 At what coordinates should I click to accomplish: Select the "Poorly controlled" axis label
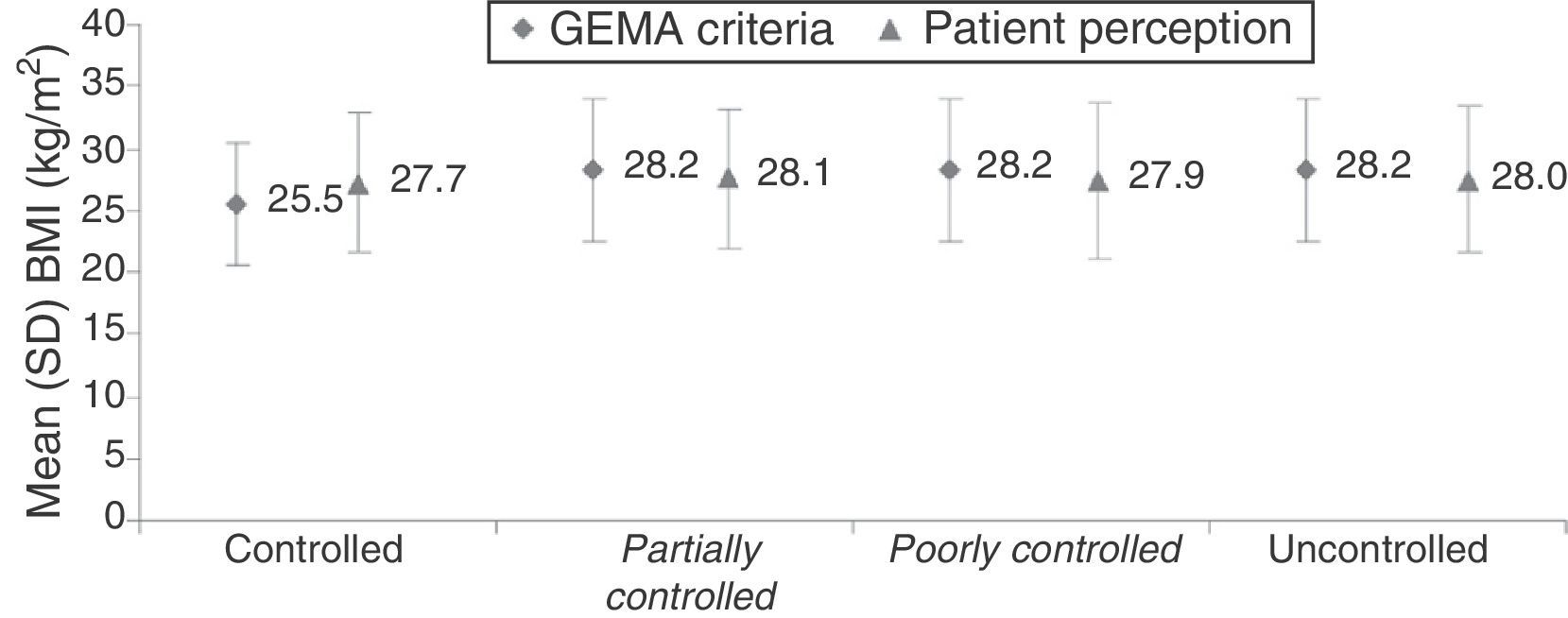tap(1035, 549)
